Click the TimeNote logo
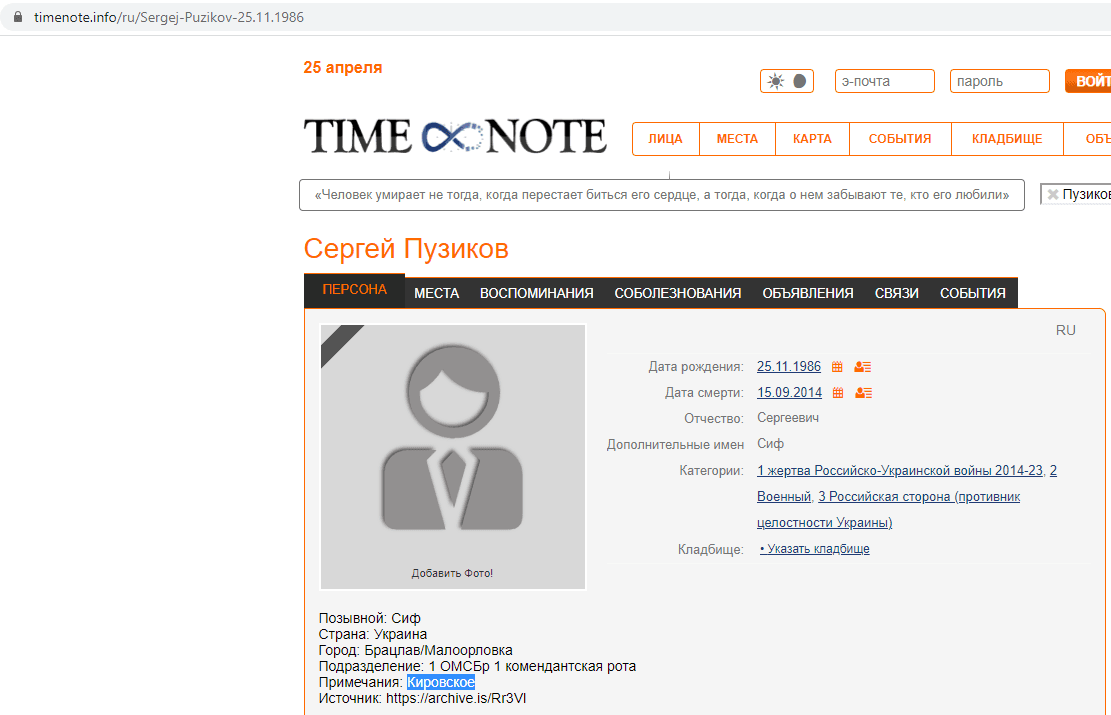The image size is (1111, 715). coord(455,137)
